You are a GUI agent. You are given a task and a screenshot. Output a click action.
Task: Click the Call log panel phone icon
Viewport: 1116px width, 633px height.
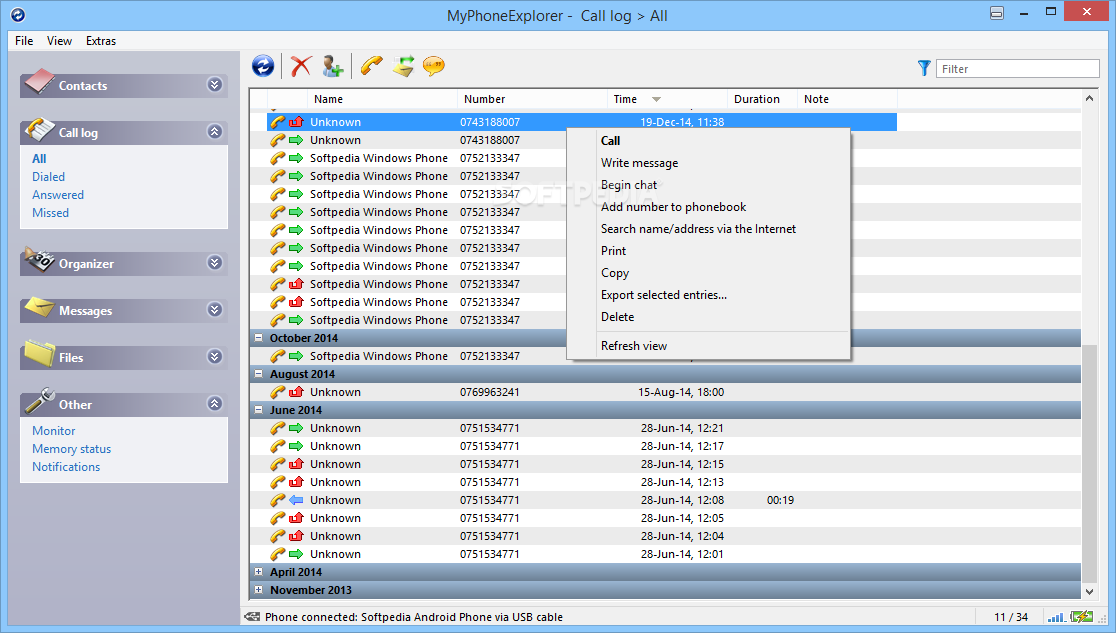click(39, 130)
